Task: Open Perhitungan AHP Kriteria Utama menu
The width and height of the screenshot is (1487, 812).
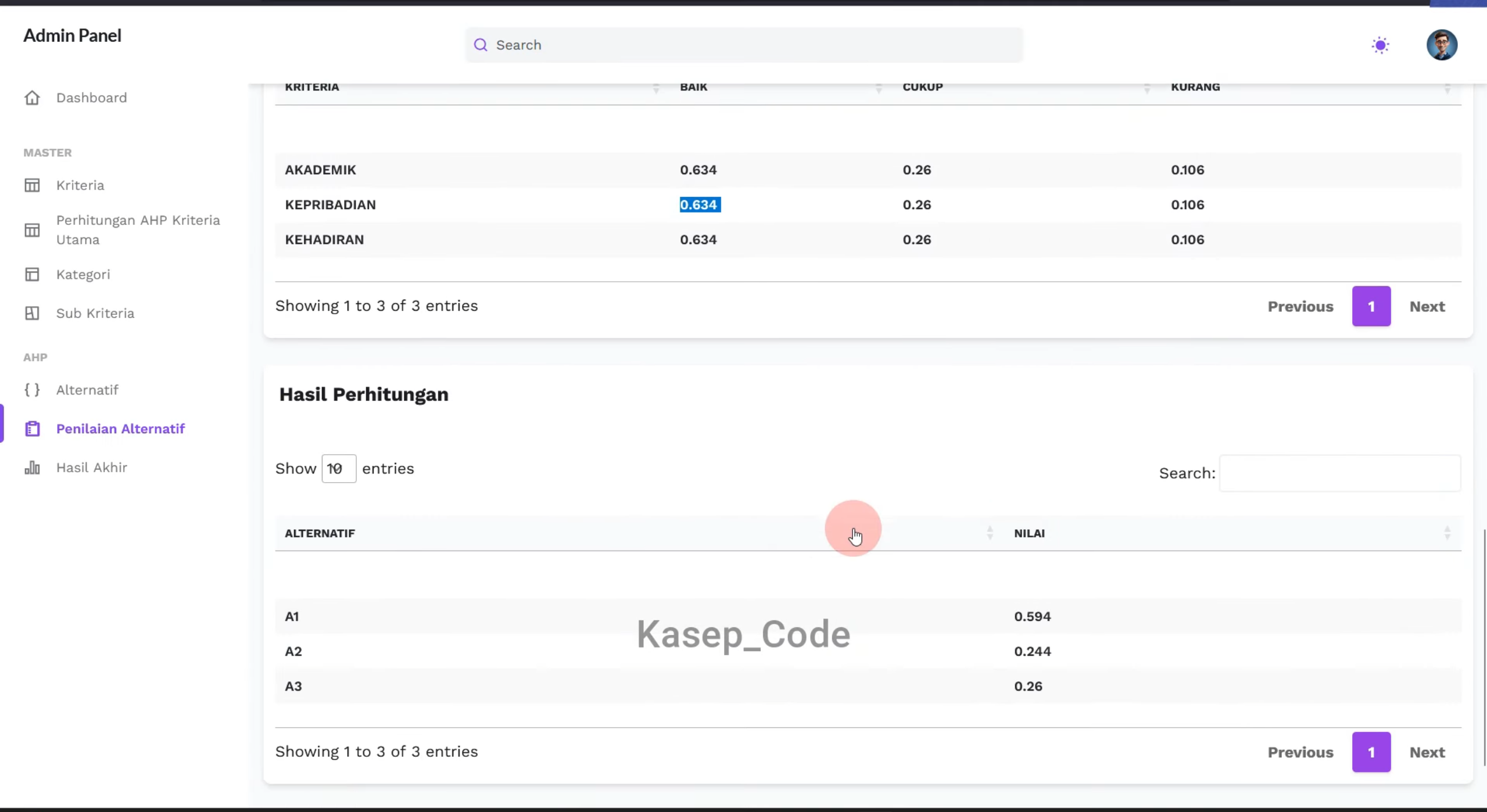Action: (x=138, y=230)
